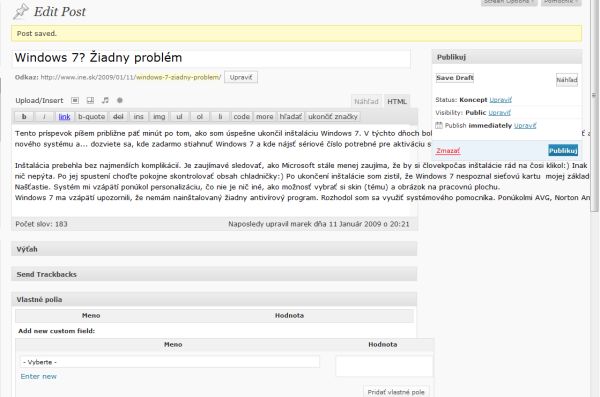Click the calendar icon beside Publish immediately
Image resolution: width=600 pixels, height=397 pixels.
pyautogui.click(x=439, y=125)
